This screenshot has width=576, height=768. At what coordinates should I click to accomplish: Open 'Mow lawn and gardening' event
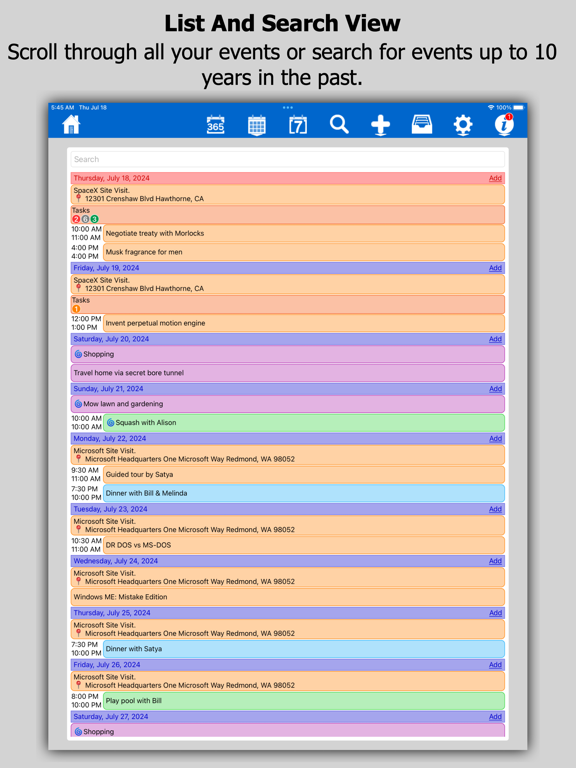[288, 404]
